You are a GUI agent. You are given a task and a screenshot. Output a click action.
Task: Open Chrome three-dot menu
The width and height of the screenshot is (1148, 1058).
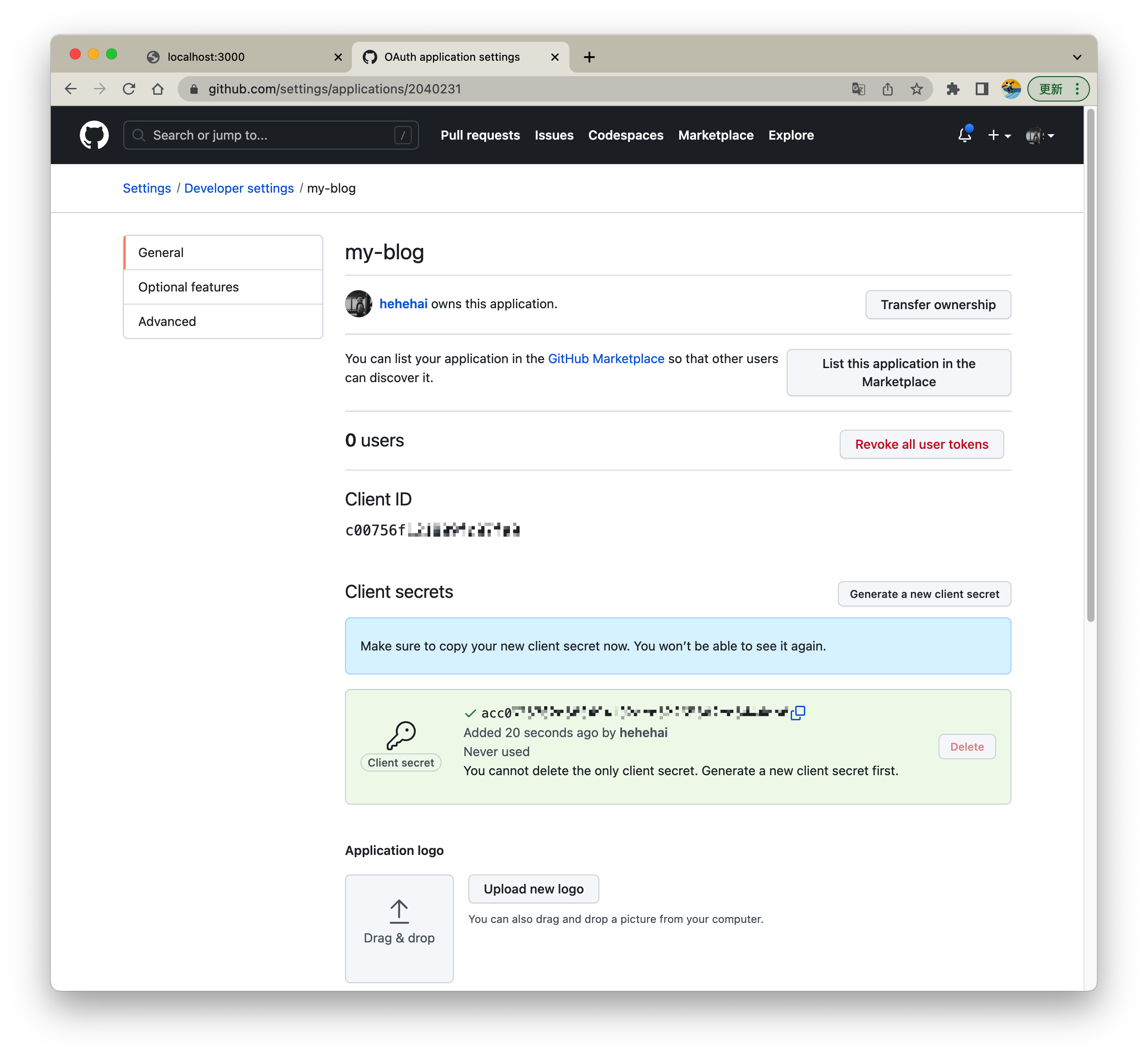[1077, 89]
